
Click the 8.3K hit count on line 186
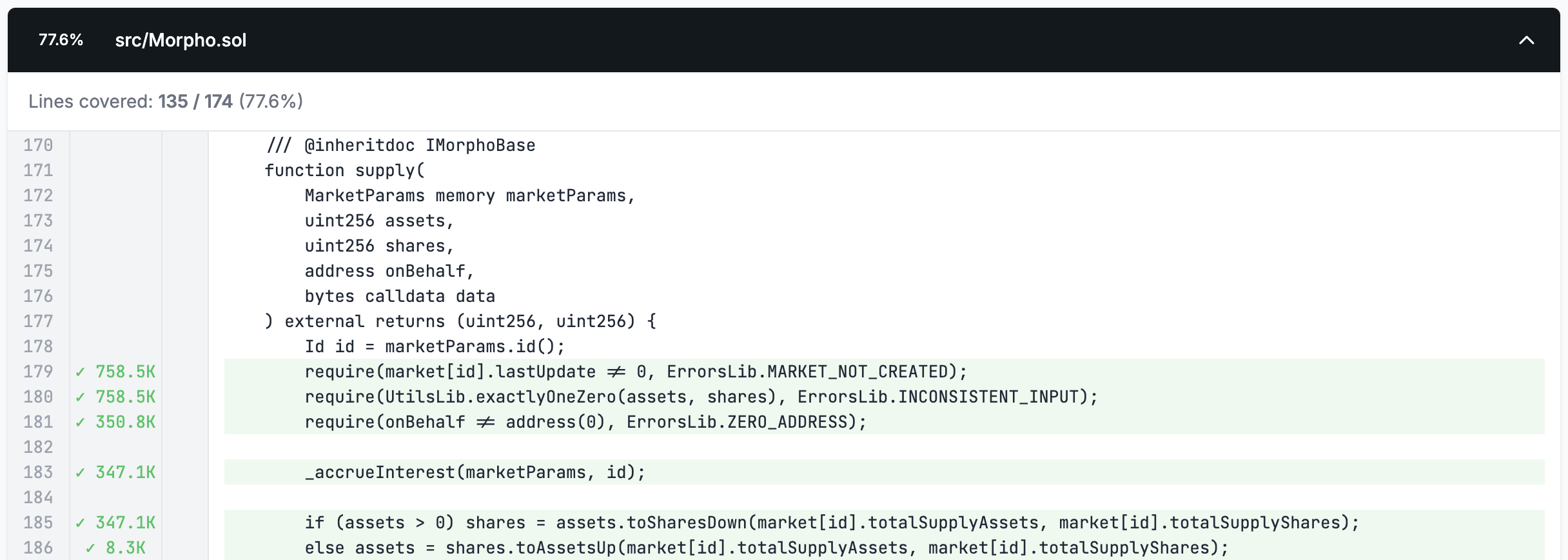pyautogui.click(x=126, y=548)
